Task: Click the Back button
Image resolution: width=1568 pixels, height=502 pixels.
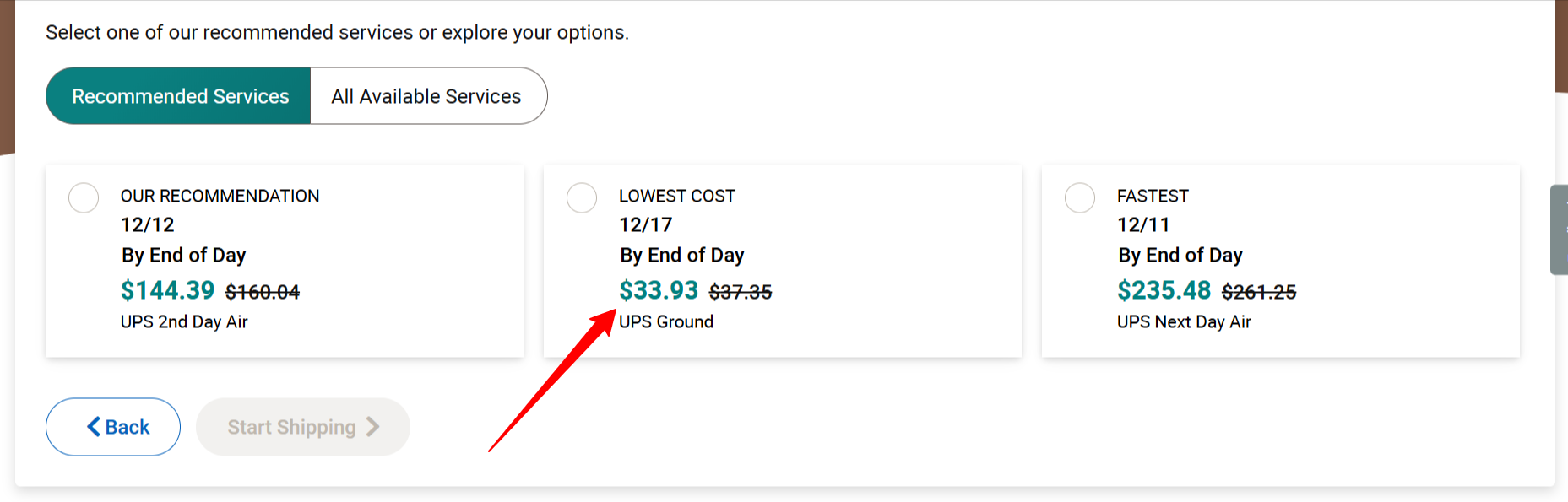Action: (113, 427)
